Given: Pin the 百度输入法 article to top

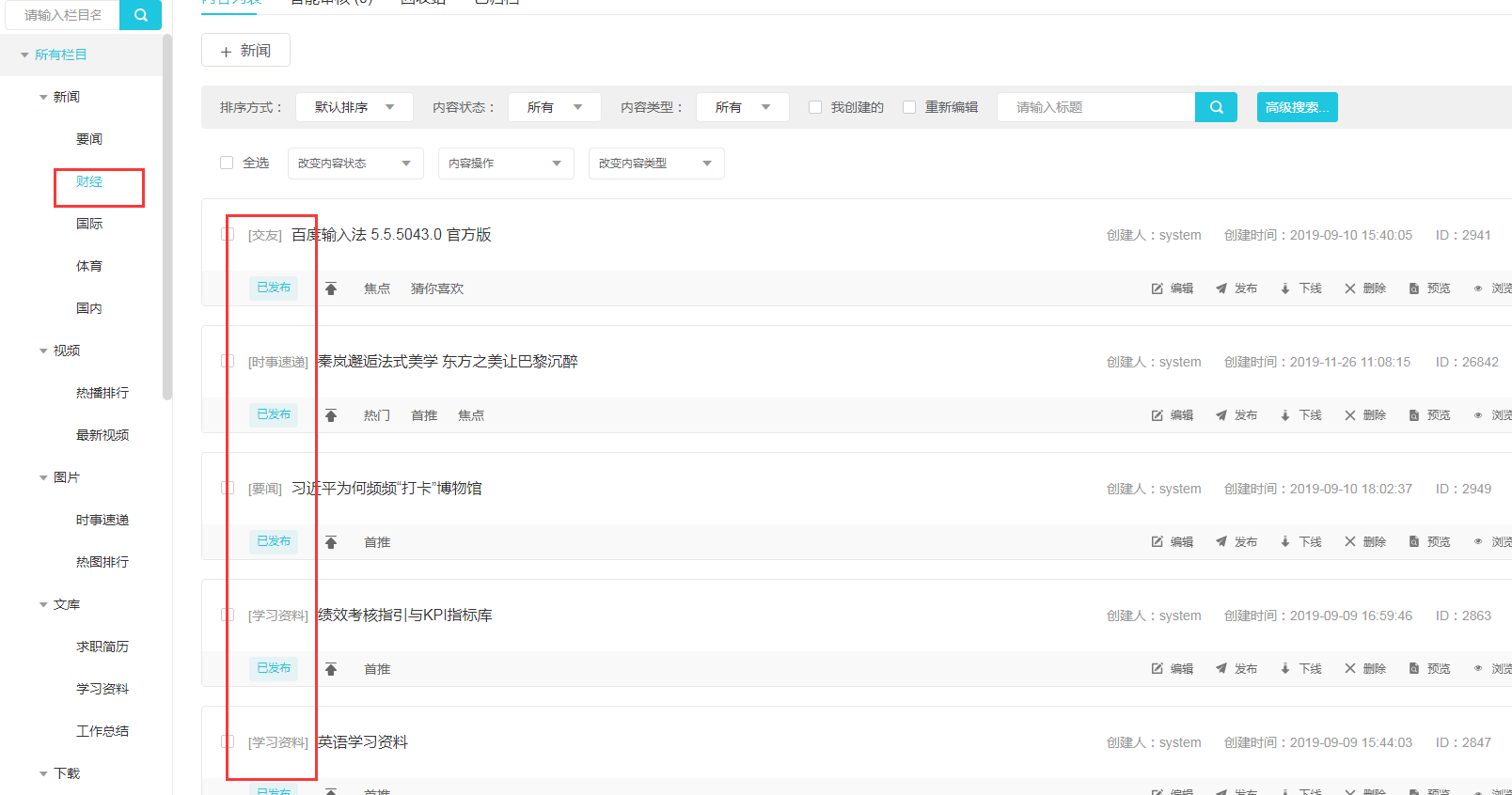Looking at the screenshot, I should click(x=331, y=288).
